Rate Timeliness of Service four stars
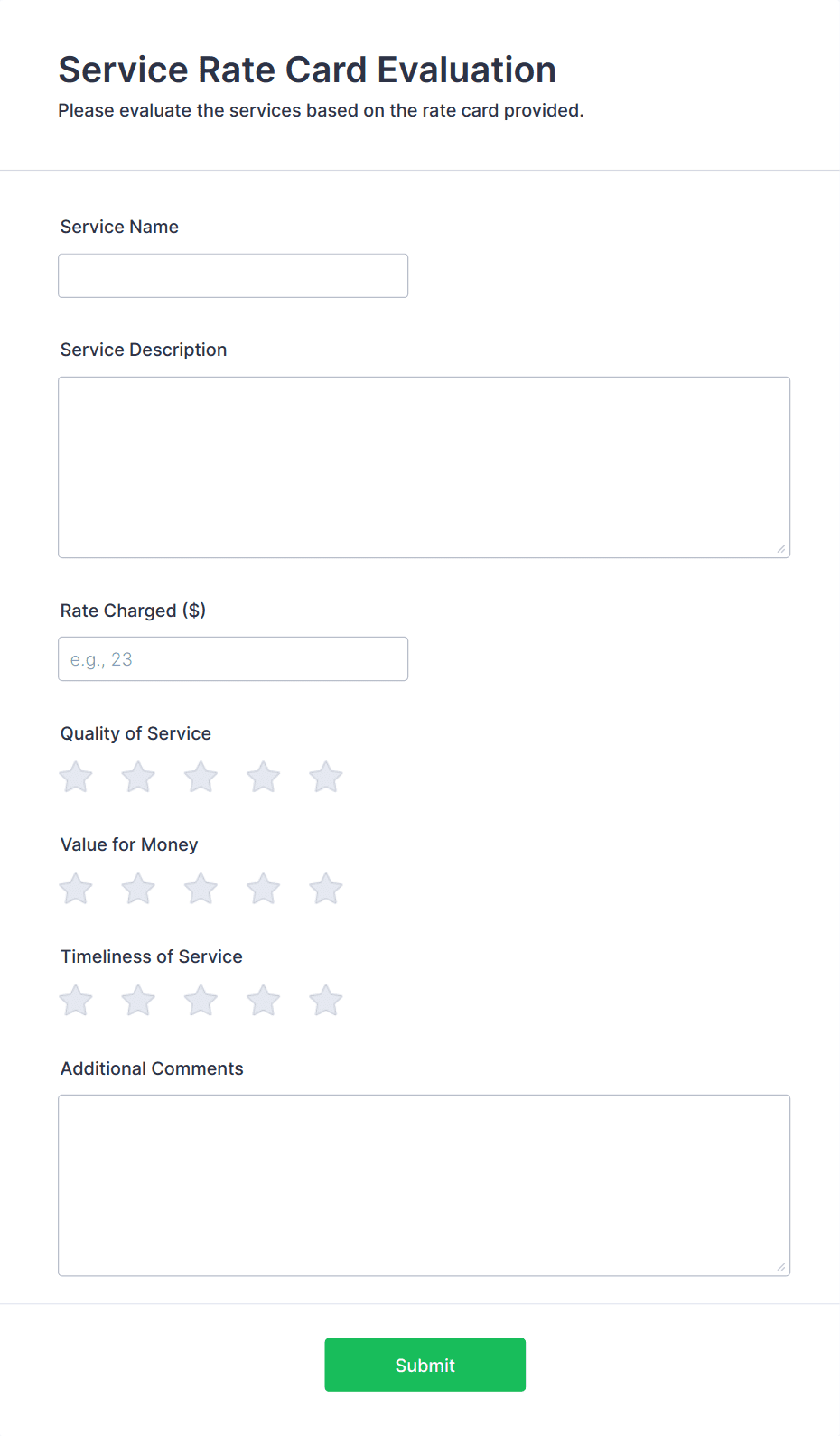Viewport: 840px width, 1436px height. click(264, 1001)
